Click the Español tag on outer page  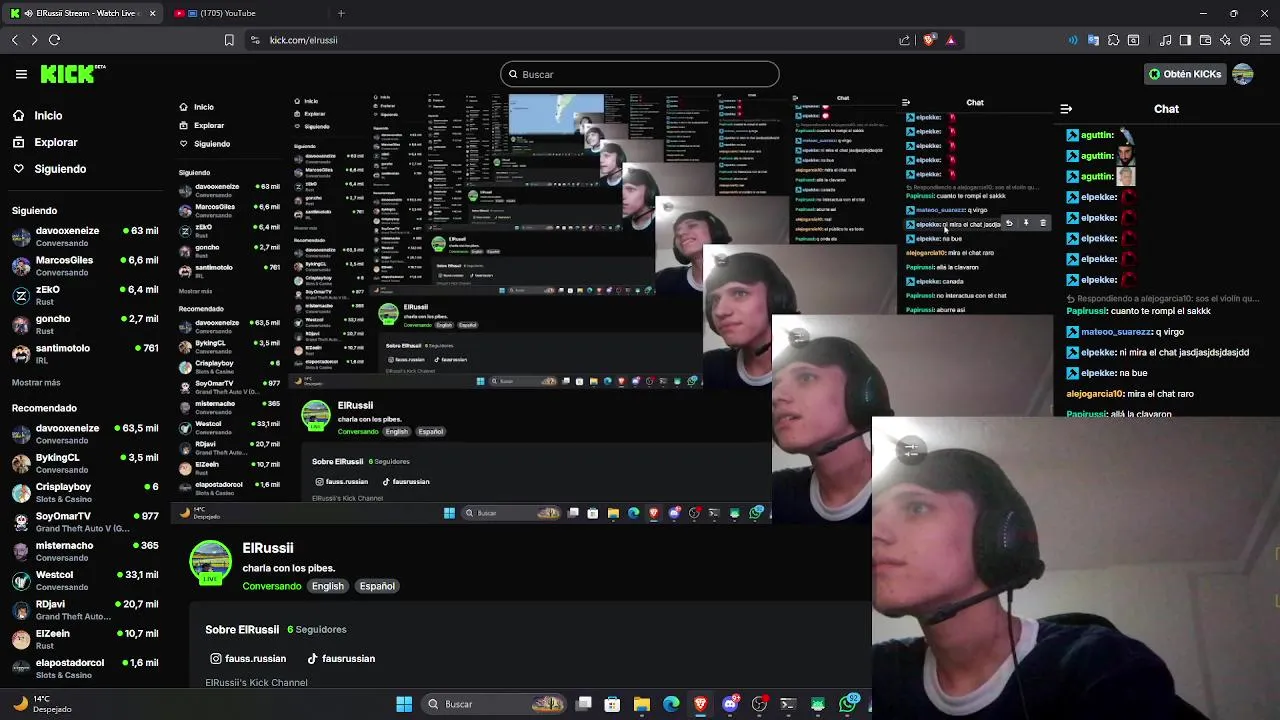[377, 586]
